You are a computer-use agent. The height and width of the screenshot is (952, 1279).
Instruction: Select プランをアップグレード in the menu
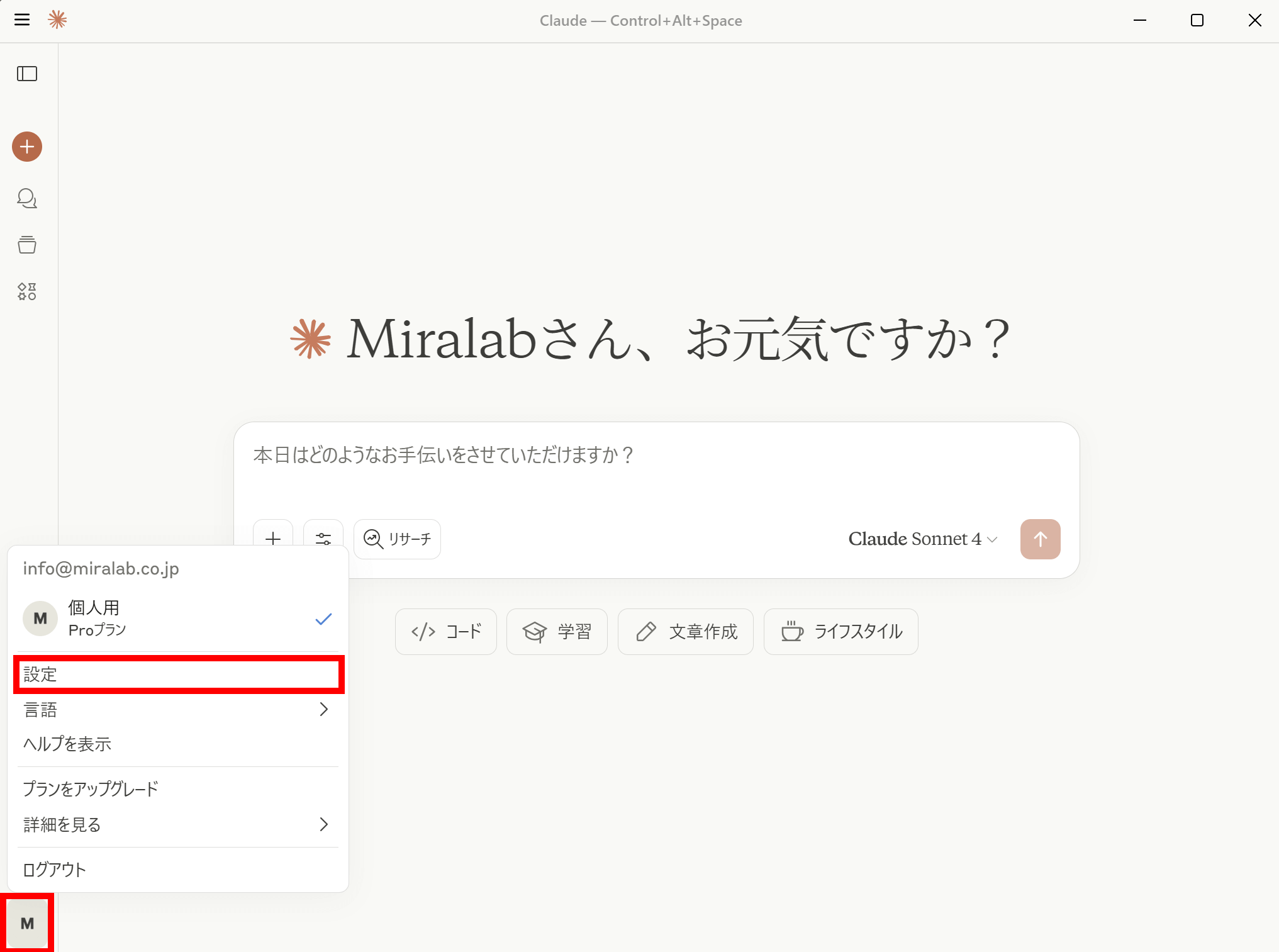[178, 789]
